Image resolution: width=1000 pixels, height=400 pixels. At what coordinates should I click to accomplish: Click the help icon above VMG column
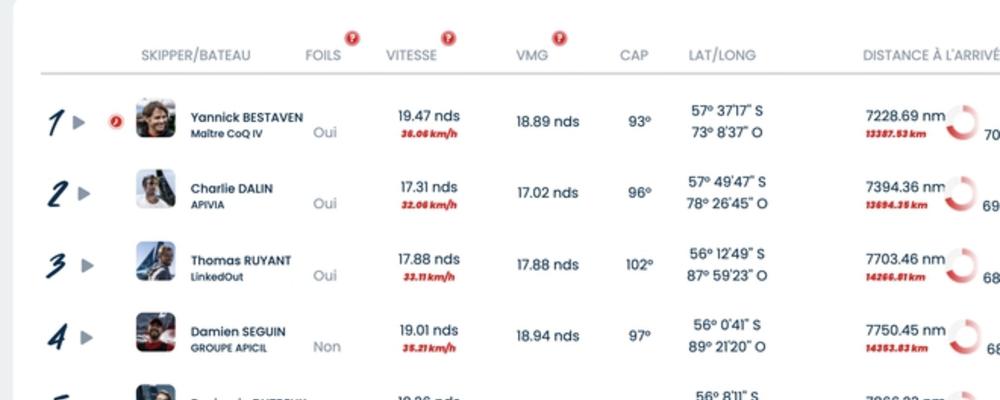[x=559, y=38]
